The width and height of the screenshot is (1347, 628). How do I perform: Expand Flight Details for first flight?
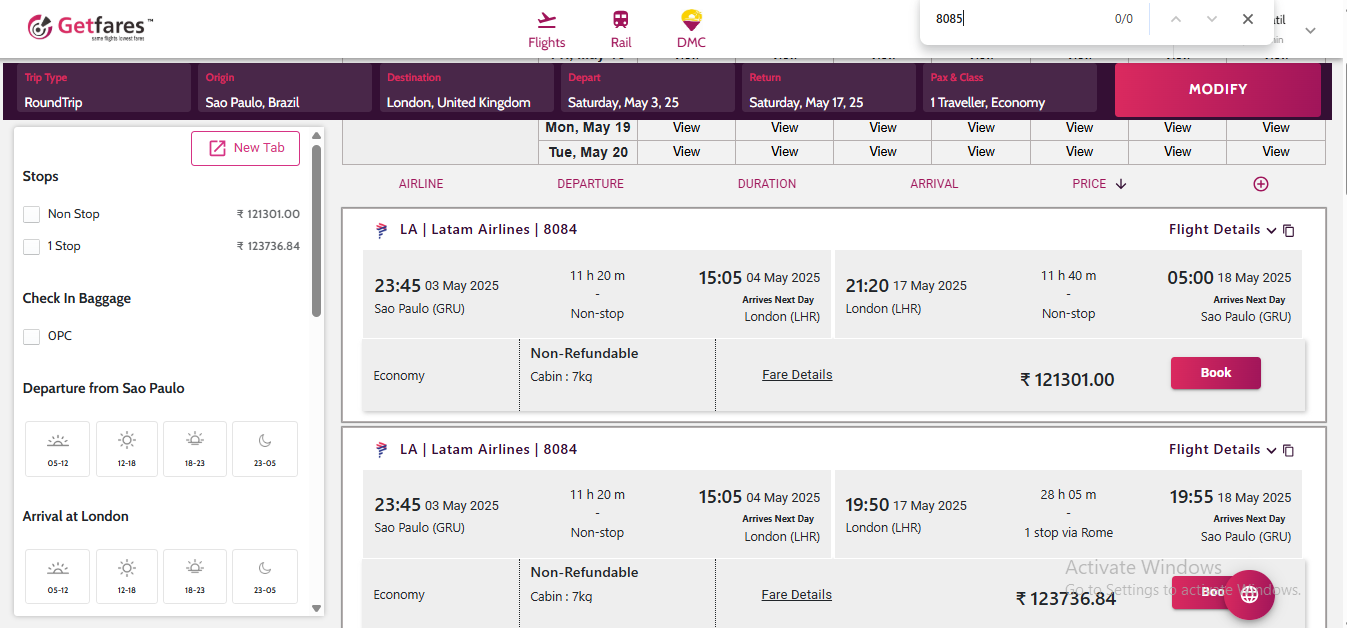click(x=1222, y=230)
